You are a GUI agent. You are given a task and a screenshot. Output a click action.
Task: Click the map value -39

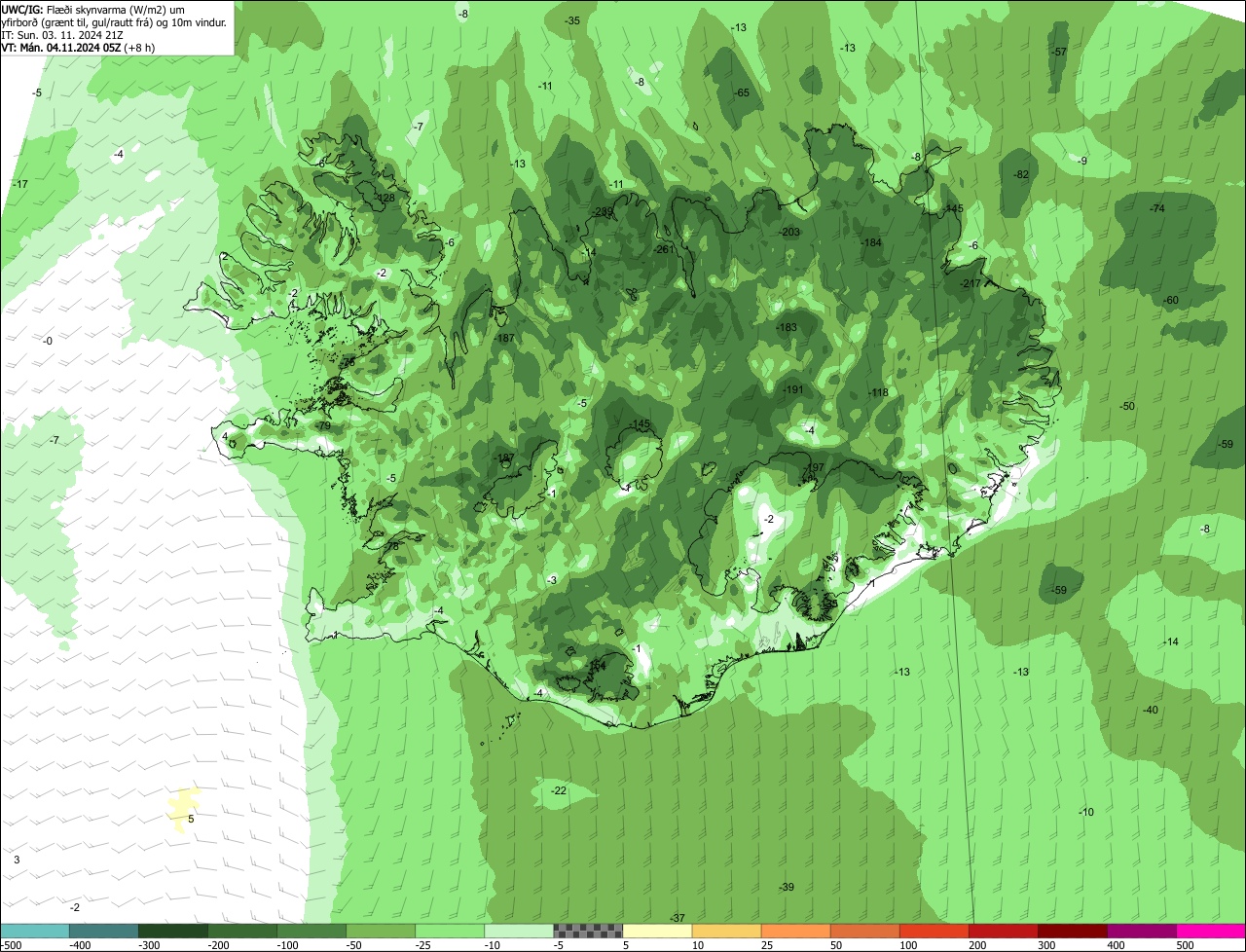point(787,887)
